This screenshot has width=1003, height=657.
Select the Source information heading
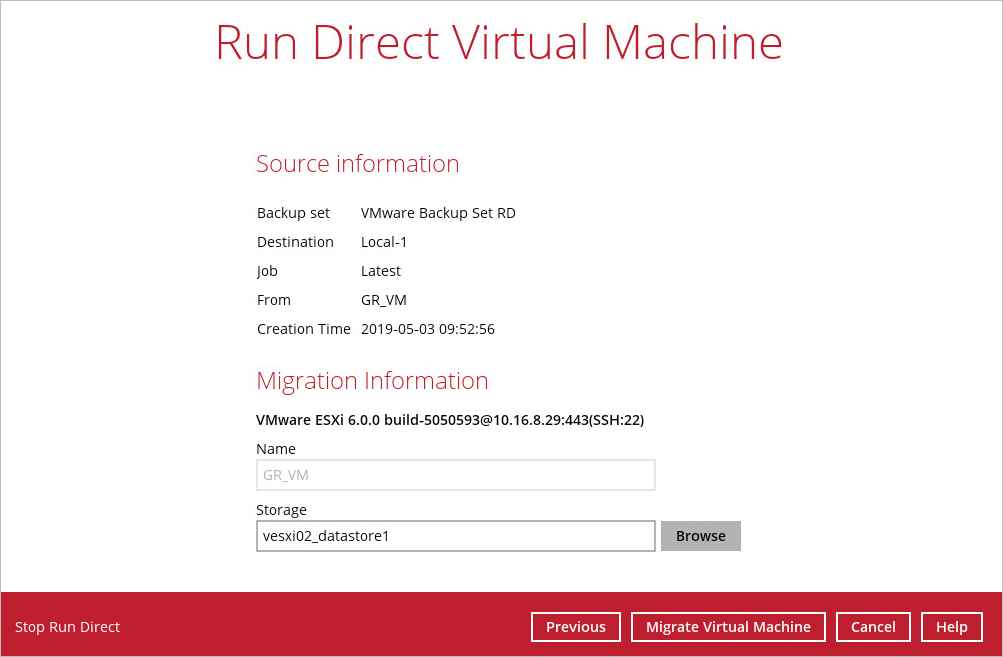tap(357, 163)
